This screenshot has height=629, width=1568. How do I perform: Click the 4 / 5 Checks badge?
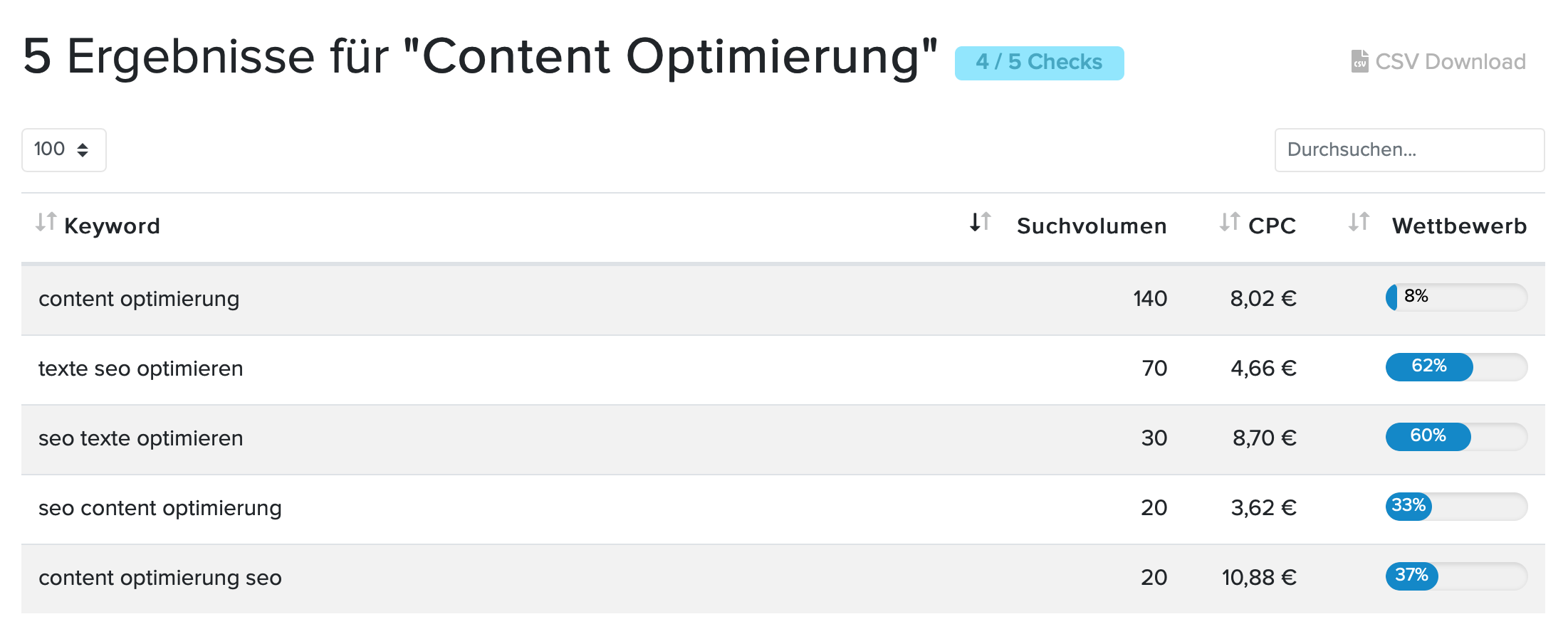(1039, 63)
